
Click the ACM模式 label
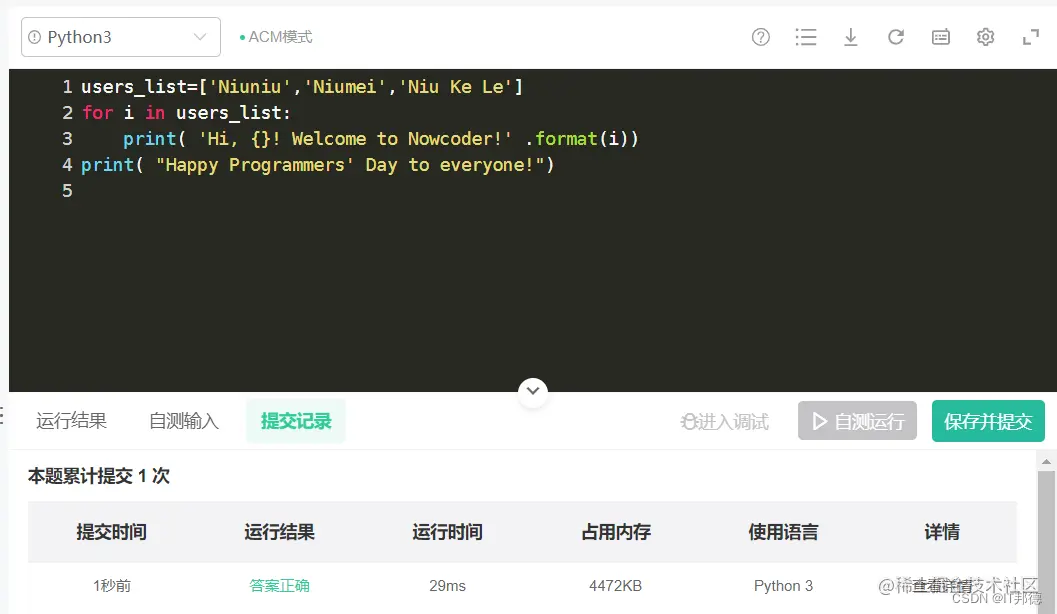click(280, 37)
